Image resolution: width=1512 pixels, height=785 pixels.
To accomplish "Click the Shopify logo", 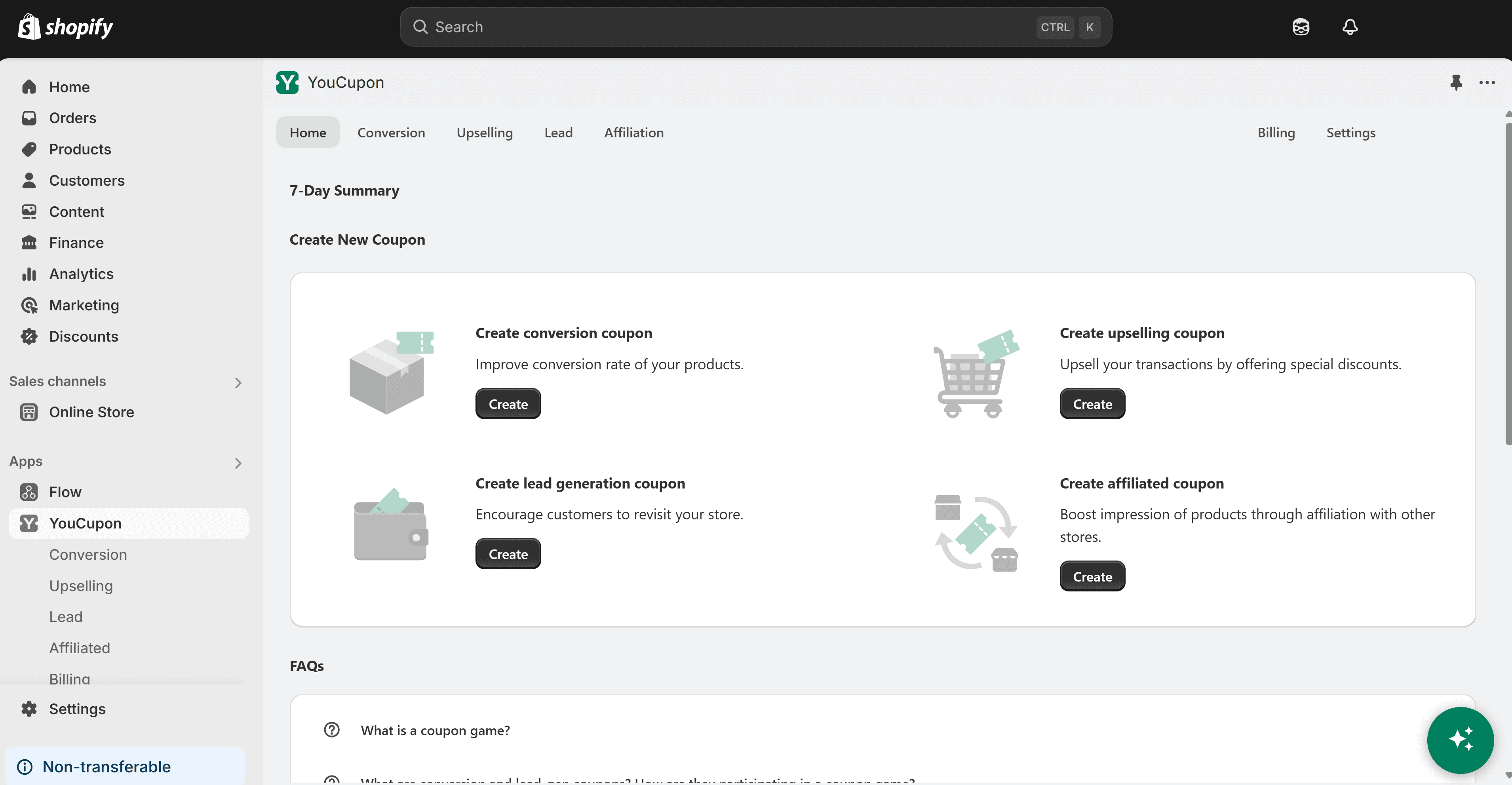I will point(65,27).
